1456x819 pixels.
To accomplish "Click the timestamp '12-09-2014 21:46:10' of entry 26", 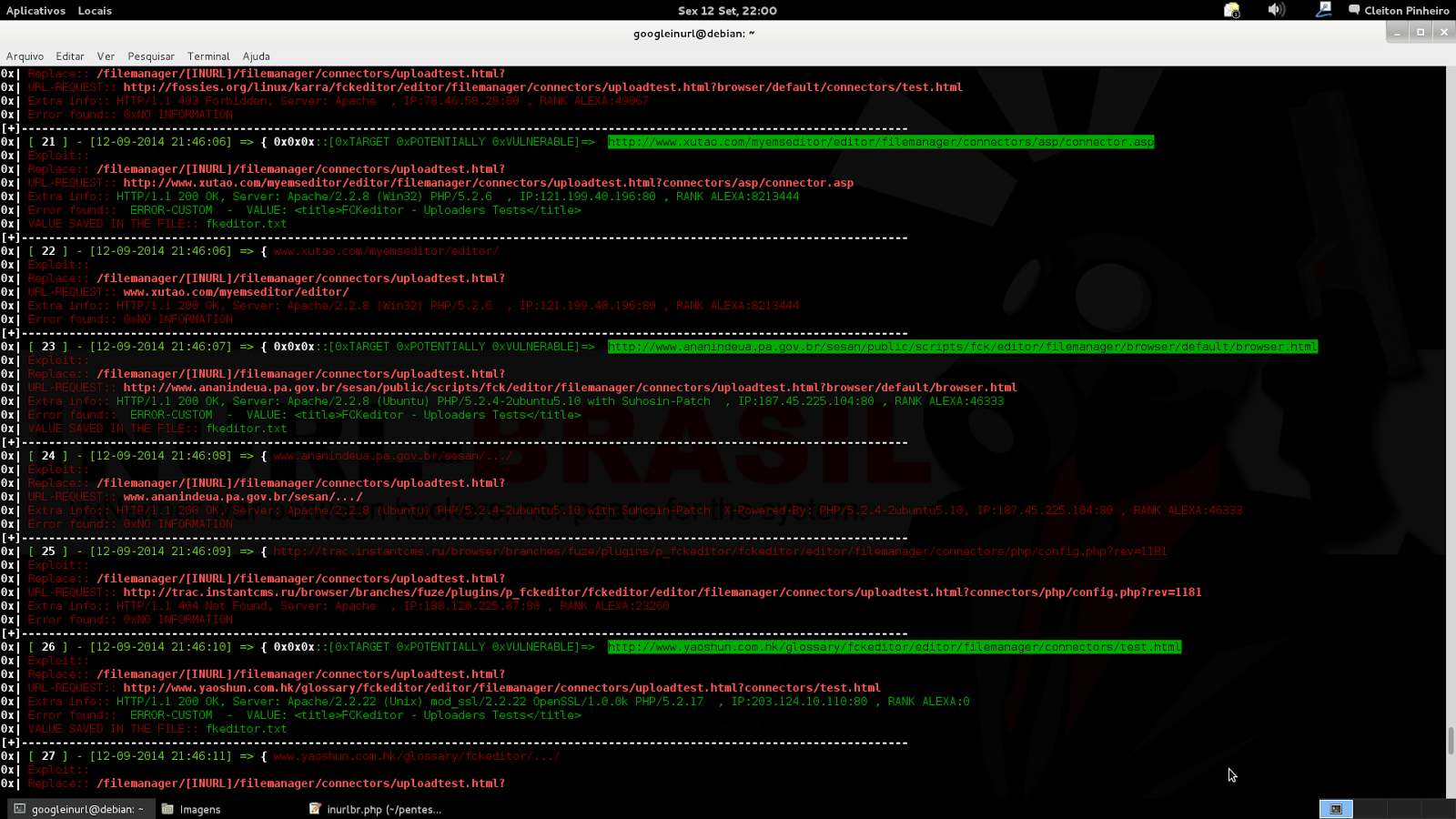I will [160, 647].
